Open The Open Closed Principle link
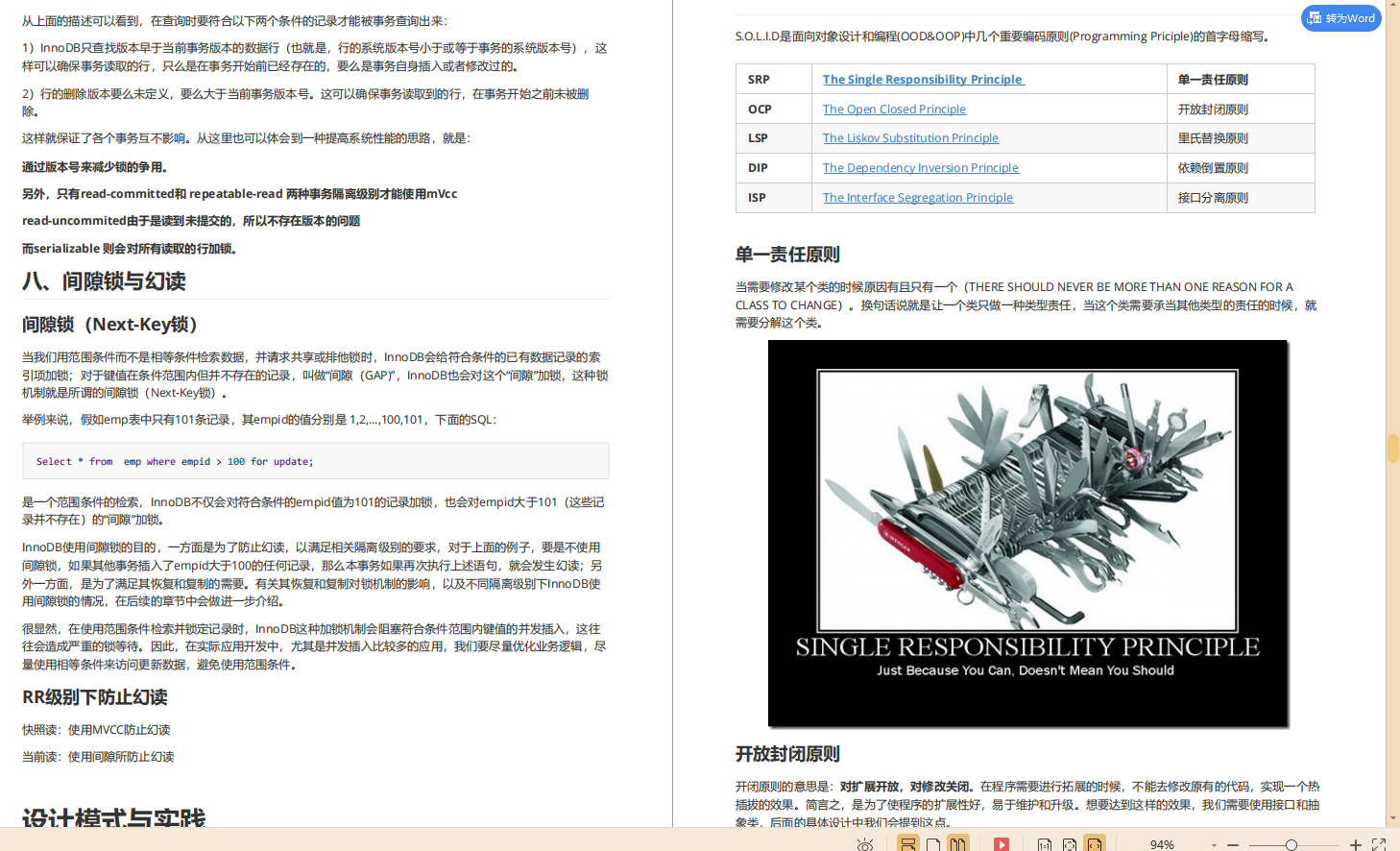This screenshot has height=851, width=1400. click(x=894, y=109)
